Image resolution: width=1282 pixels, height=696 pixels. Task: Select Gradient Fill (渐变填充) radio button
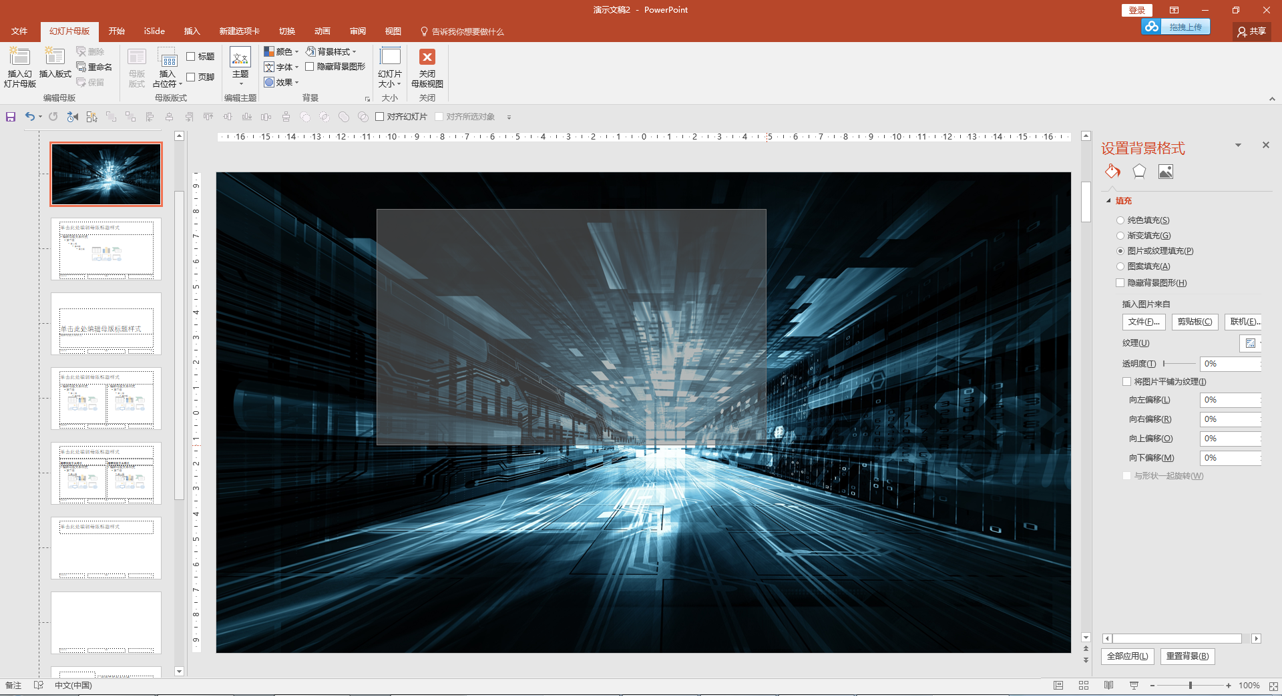click(x=1120, y=235)
